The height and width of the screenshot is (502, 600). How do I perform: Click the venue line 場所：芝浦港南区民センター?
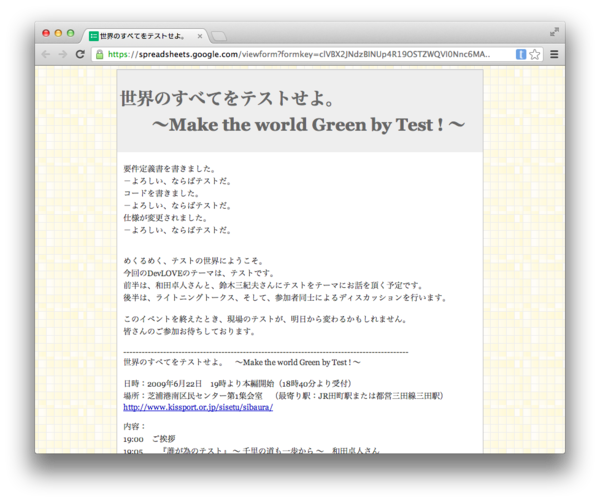coord(284,396)
